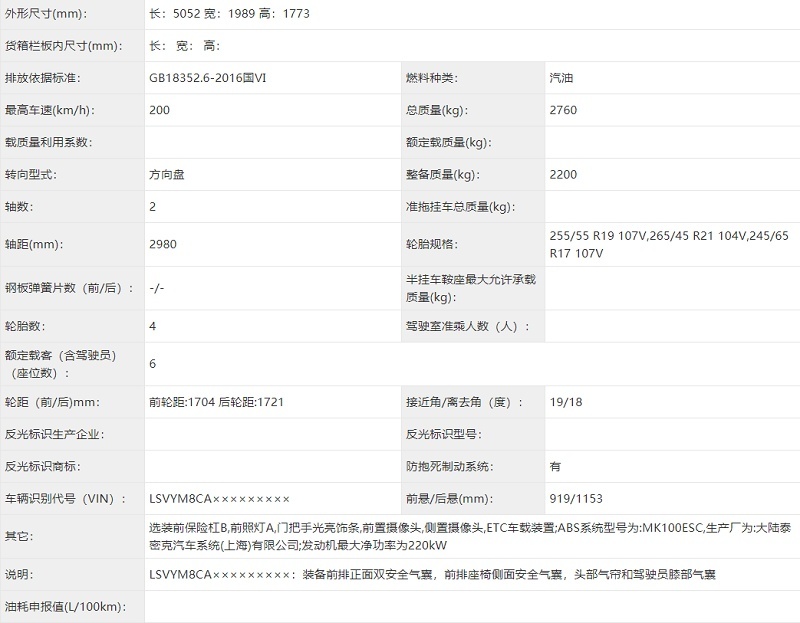Click the 总质量(kg) label
The image size is (800, 623).
click(437, 110)
